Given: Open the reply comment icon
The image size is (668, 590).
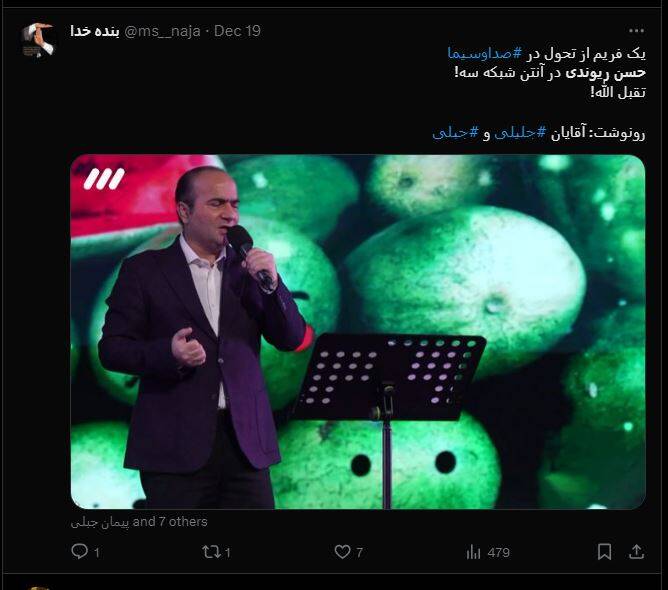Looking at the screenshot, I should tap(79, 552).
